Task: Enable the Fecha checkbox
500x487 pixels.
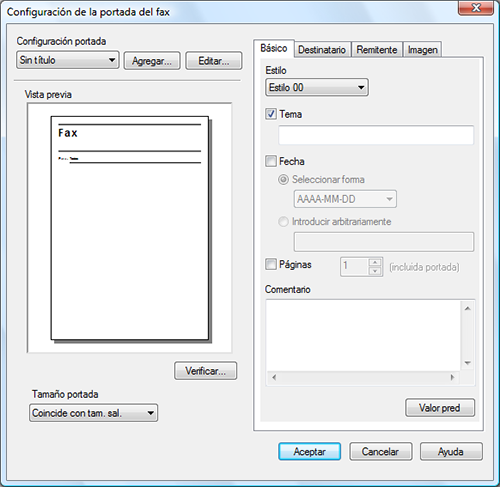Action: point(271,161)
